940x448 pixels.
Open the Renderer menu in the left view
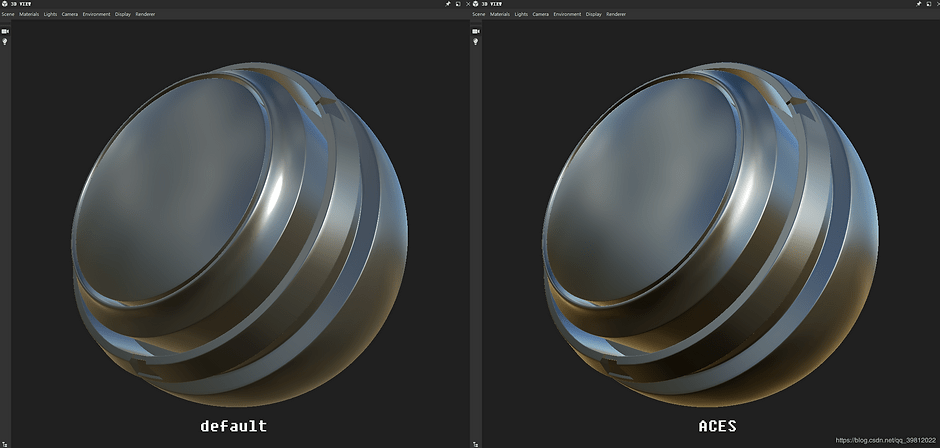click(145, 15)
